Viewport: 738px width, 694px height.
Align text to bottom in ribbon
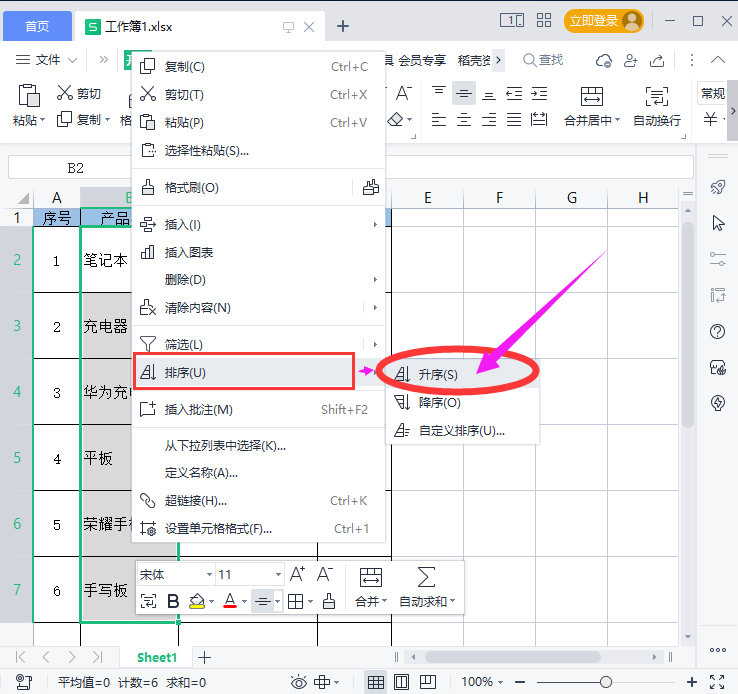click(489, 94)
